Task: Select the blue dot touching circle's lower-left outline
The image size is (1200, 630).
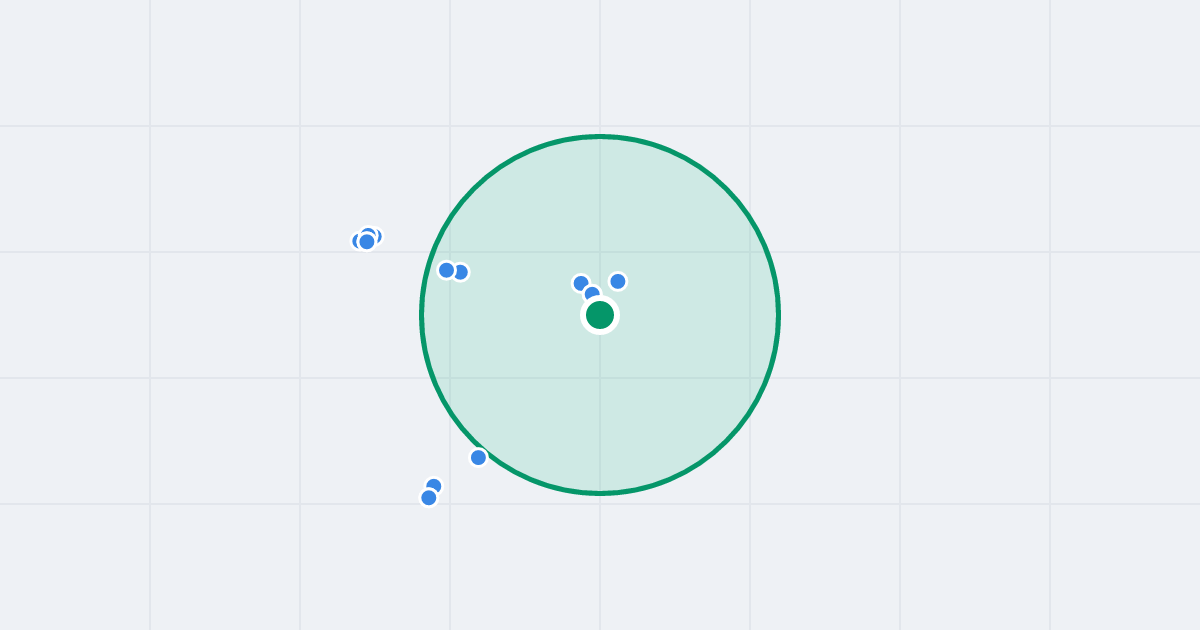Action: coord(478,457)
